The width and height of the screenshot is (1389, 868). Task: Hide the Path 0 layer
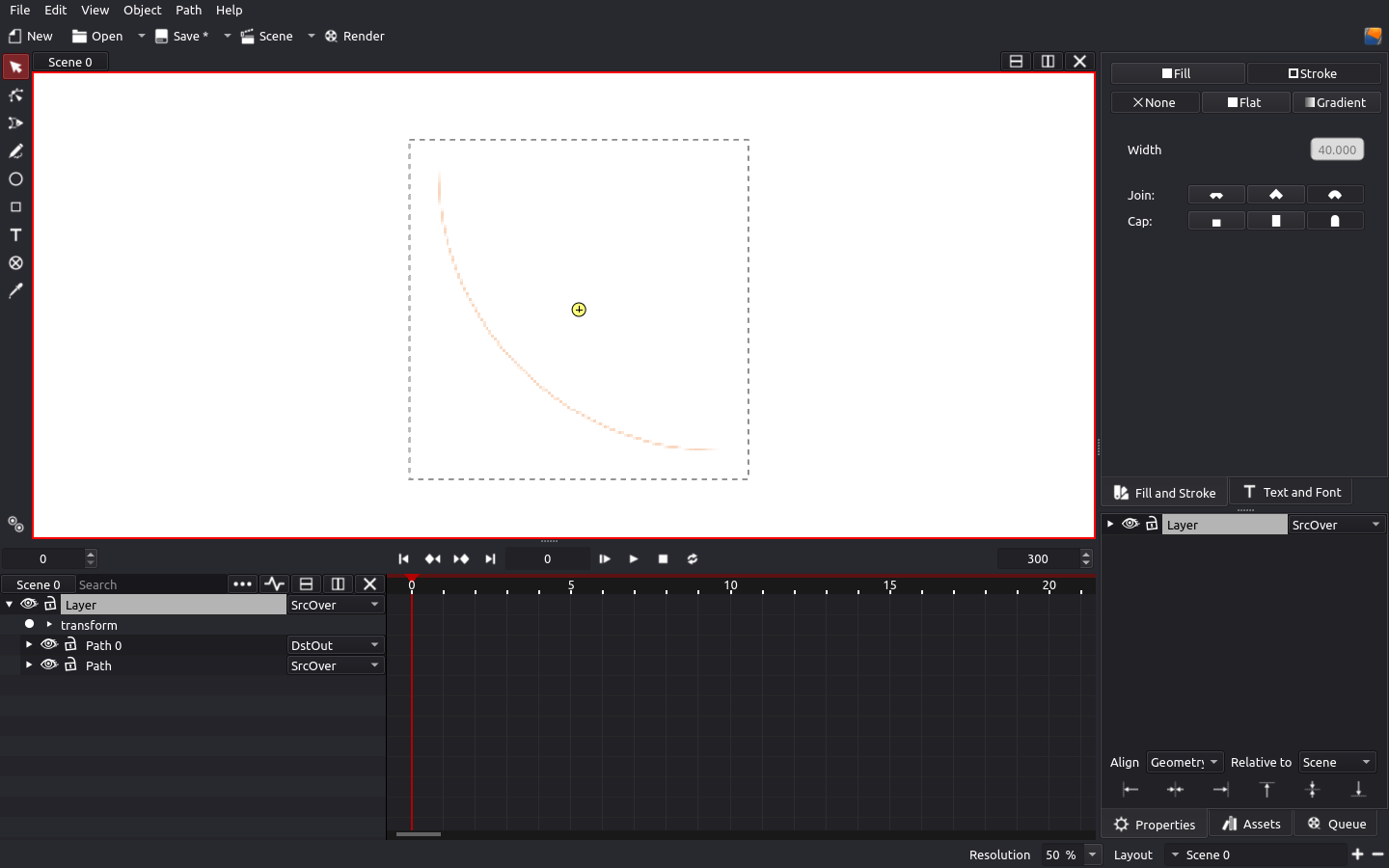point(49,645)
